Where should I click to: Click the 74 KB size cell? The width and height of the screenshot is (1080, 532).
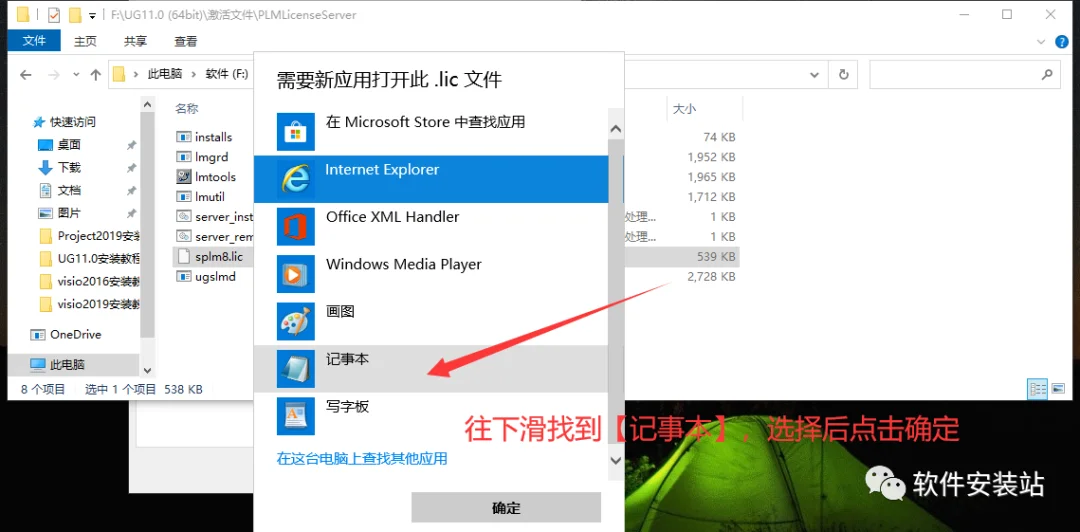719,137
